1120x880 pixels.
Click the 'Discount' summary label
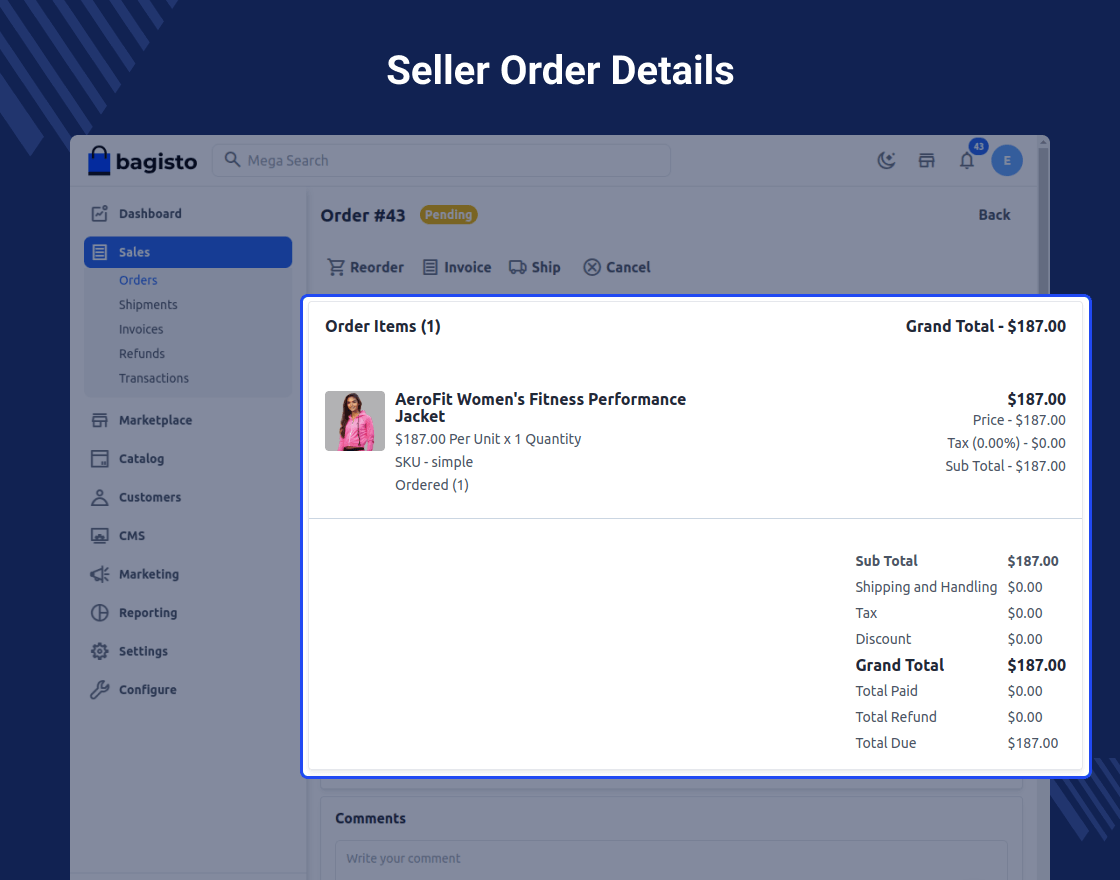pos(883,639)
